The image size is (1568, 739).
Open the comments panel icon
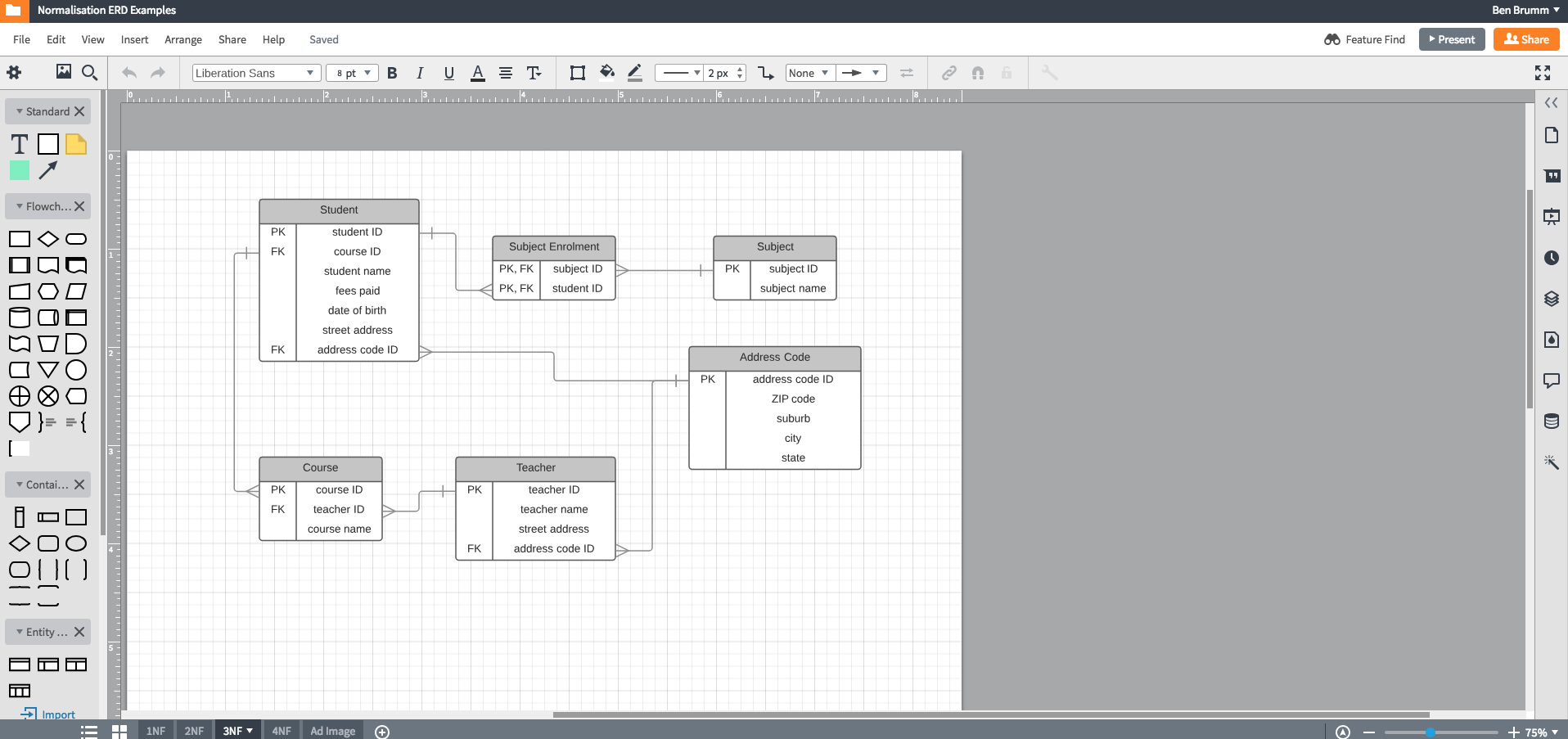click(x=1551, y=381)
